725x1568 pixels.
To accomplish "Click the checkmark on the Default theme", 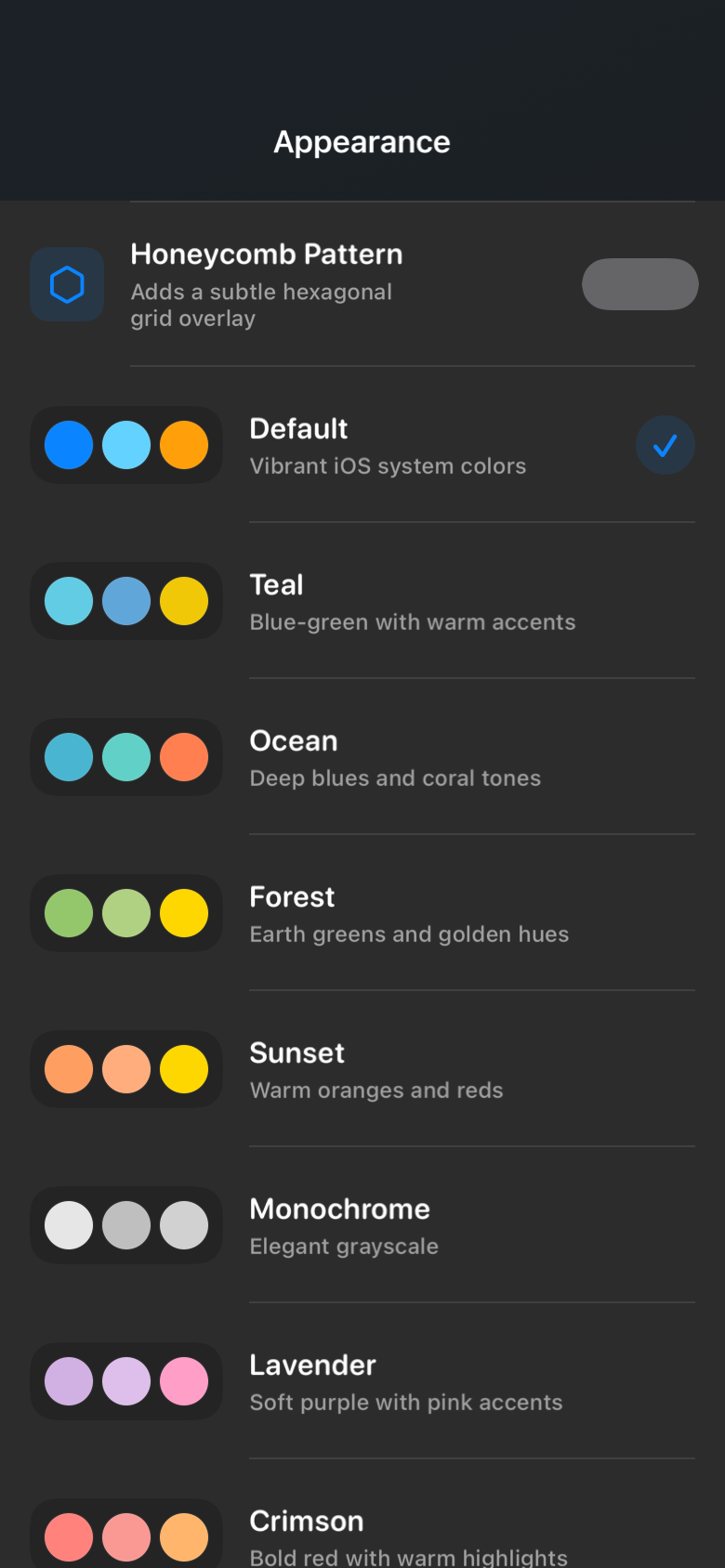I will [665, 445].
